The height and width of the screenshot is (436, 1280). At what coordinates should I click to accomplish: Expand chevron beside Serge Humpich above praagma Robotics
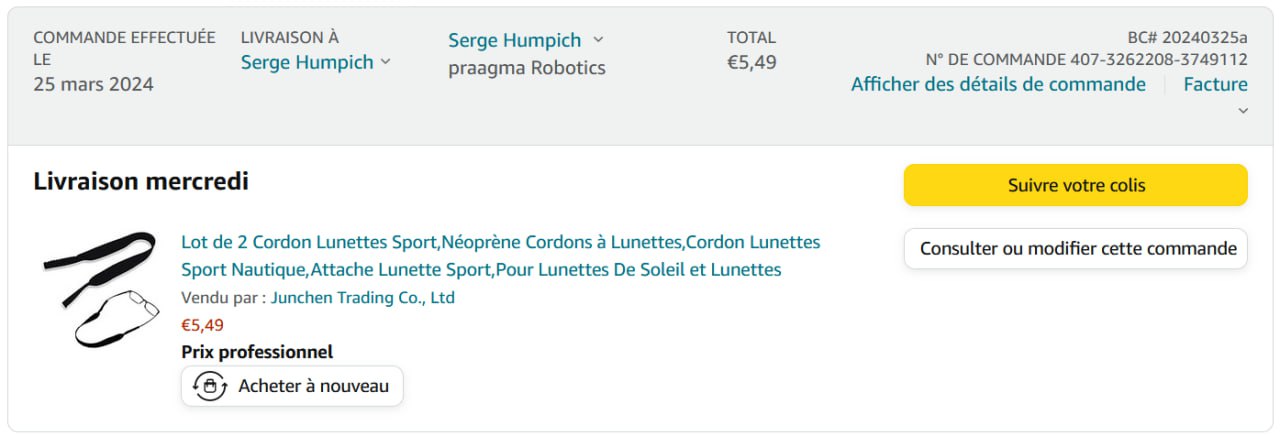click(x=598, y=40)
